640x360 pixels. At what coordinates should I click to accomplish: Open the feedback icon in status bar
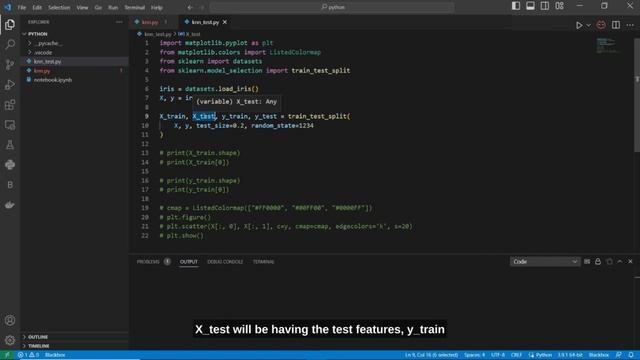(x=619, y=355)
